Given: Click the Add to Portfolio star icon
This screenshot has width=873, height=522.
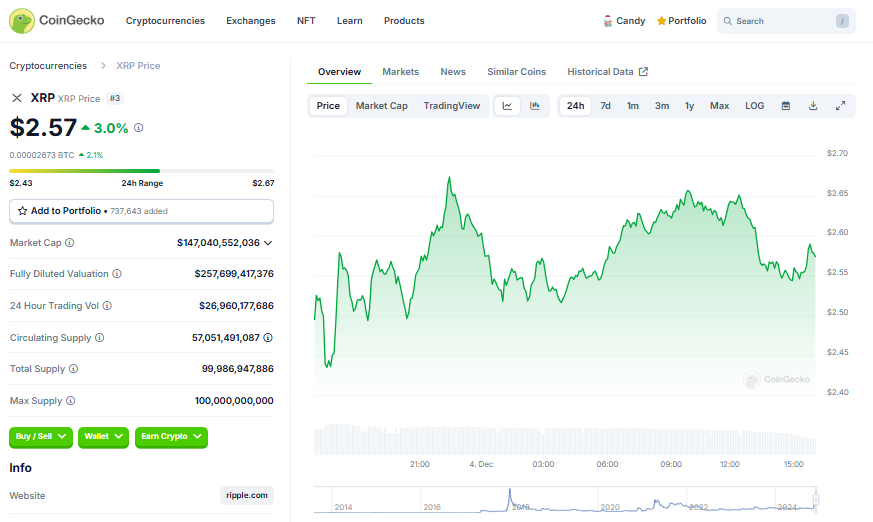Looking at the screenshot, I should 23,211.
